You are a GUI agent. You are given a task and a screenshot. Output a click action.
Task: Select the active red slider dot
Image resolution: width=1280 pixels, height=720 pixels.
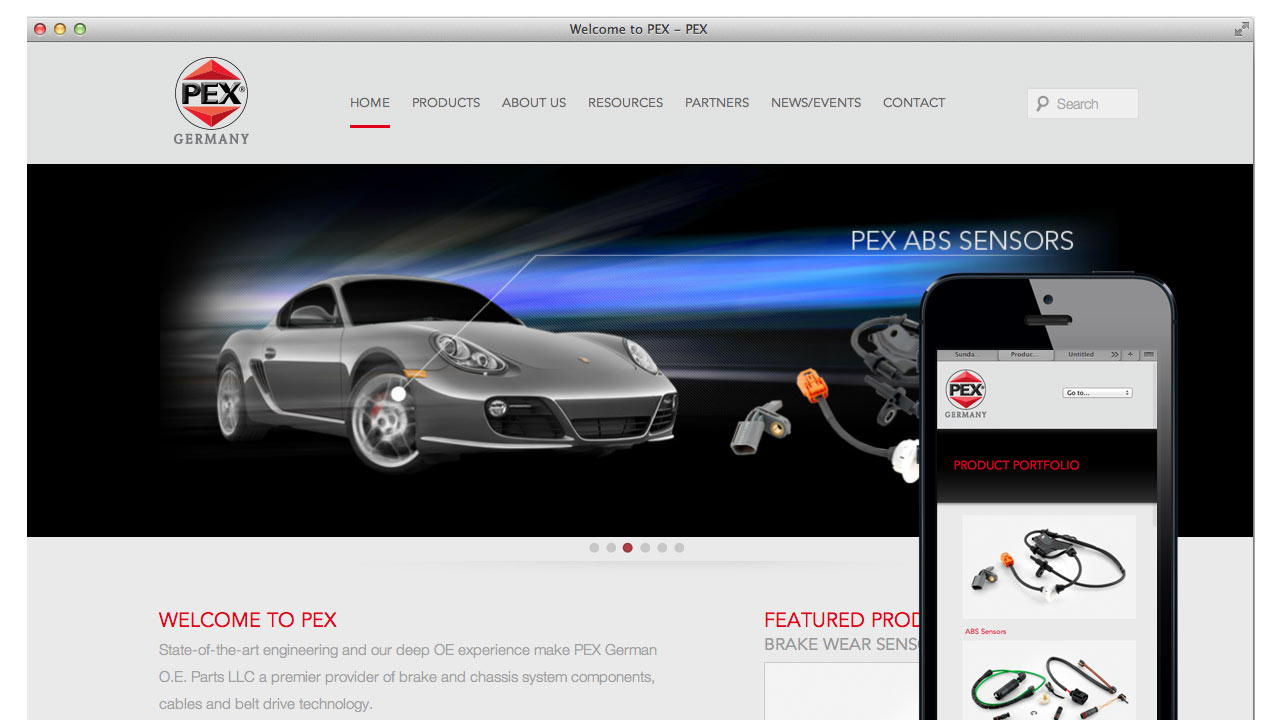point(628,548)
